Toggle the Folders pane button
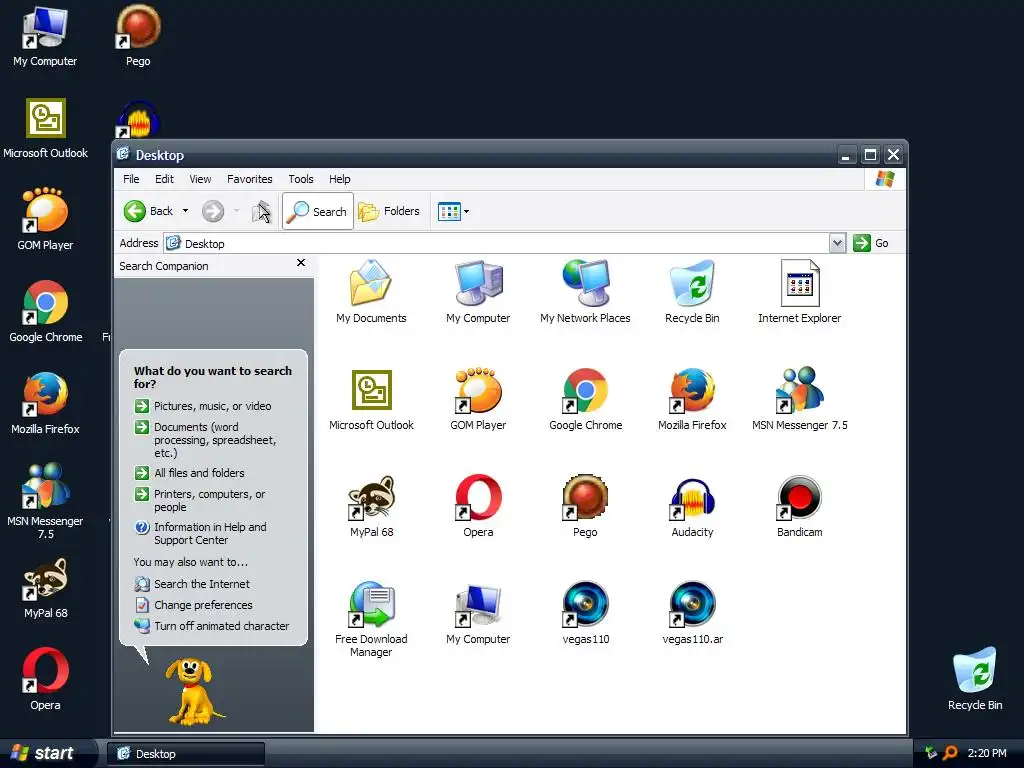 point(389,211)
